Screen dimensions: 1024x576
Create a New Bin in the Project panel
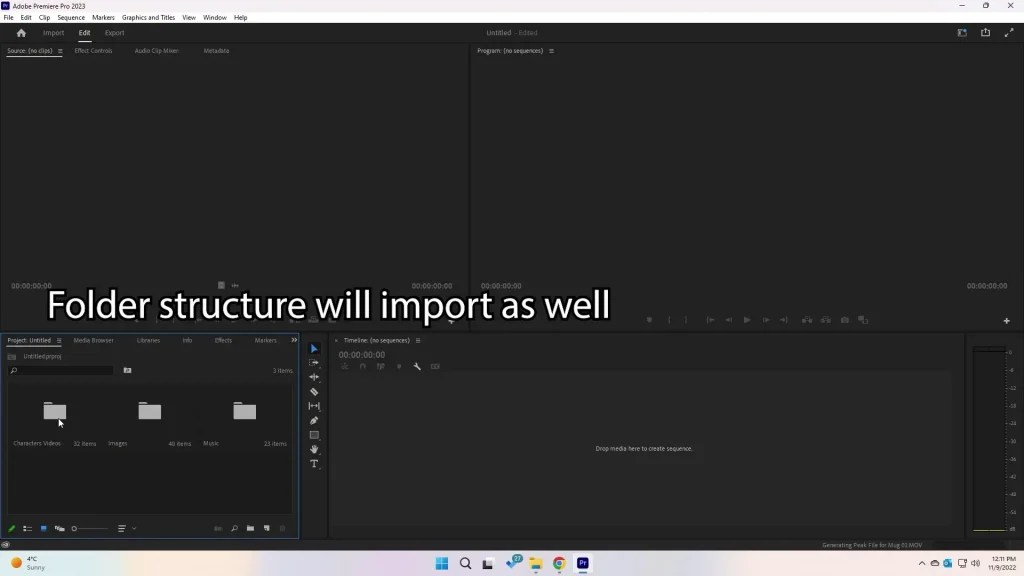click(250, 529)
